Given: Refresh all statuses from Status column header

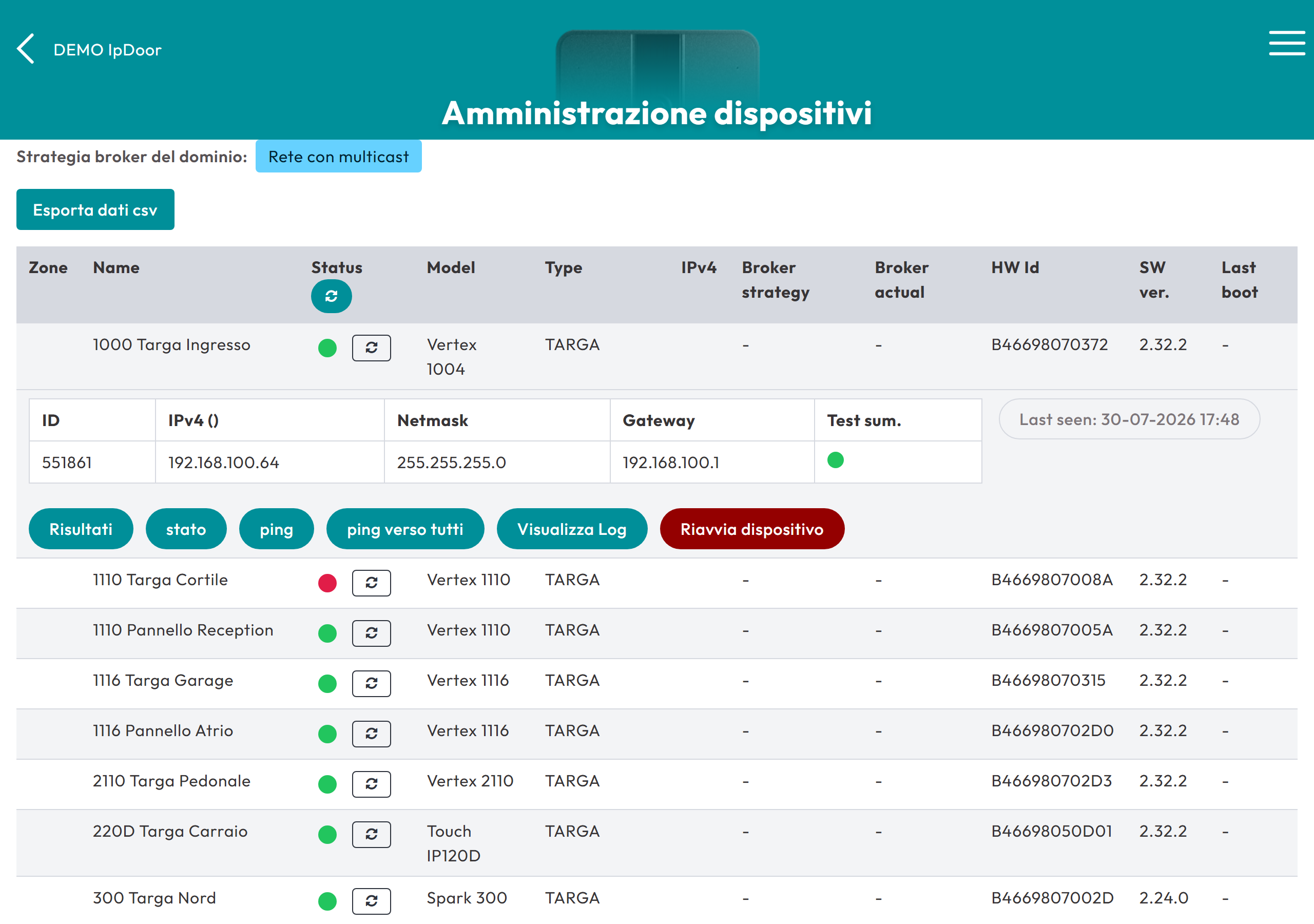Looking at the screenshot, I should (x=332, y=296).
